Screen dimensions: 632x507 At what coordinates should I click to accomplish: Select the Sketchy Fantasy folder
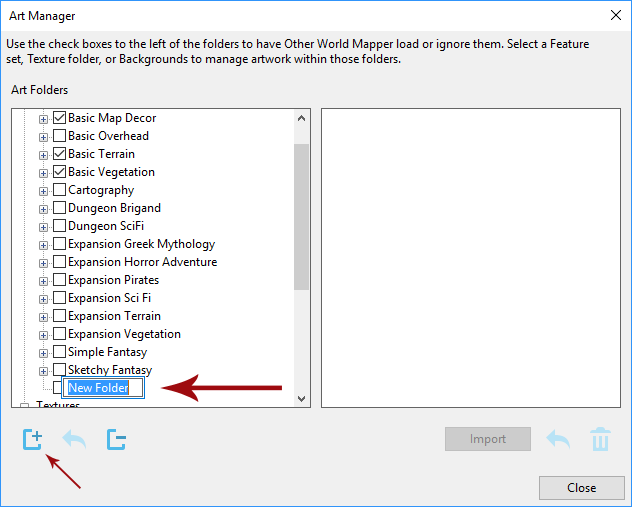pyautogui.click(x=110, y=370)
